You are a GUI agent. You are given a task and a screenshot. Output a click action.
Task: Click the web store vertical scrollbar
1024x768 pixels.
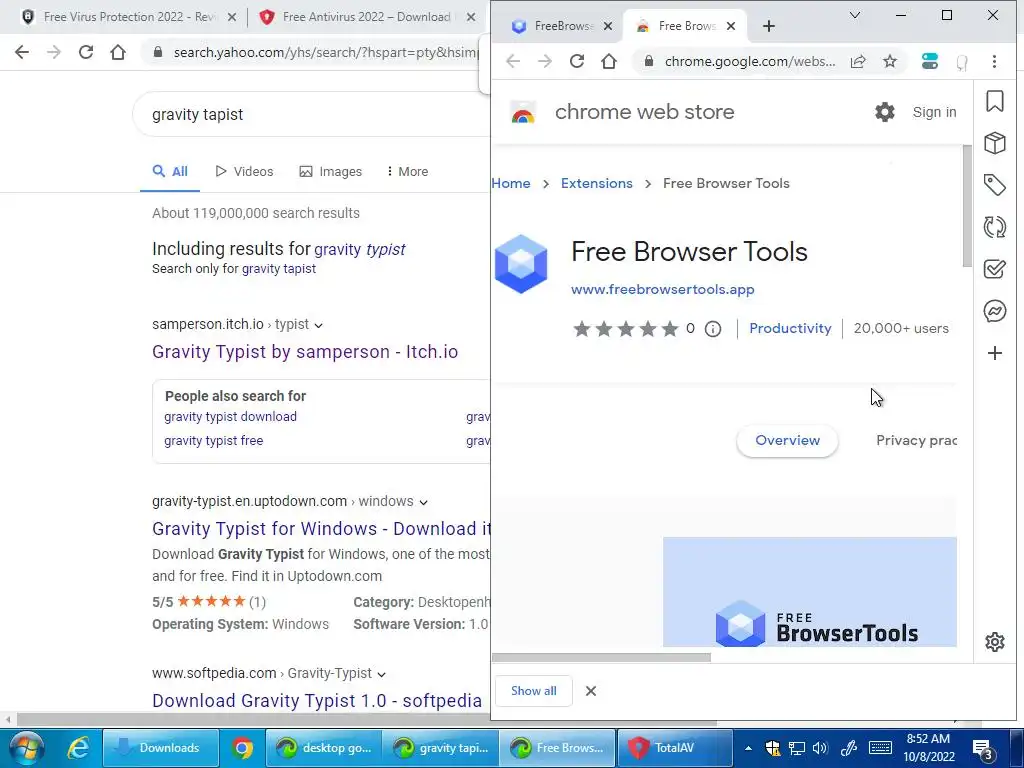(967, 206)
